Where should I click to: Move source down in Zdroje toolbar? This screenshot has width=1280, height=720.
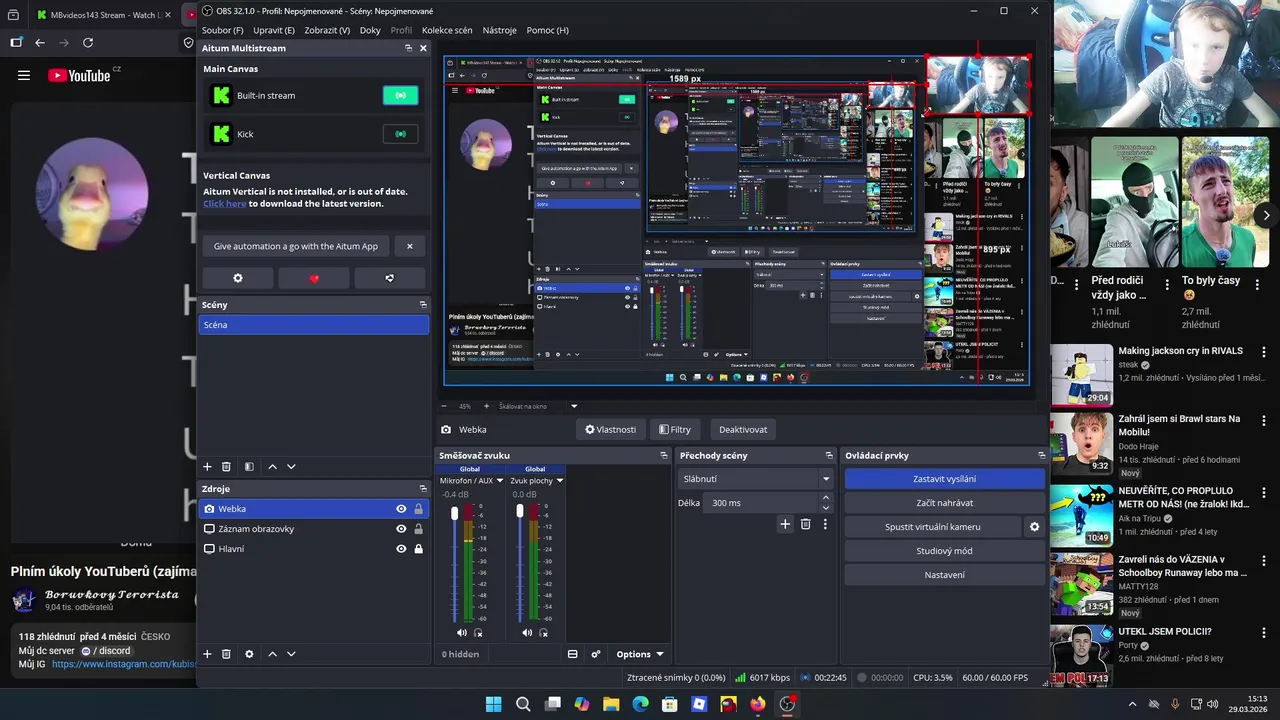(291, 654)
